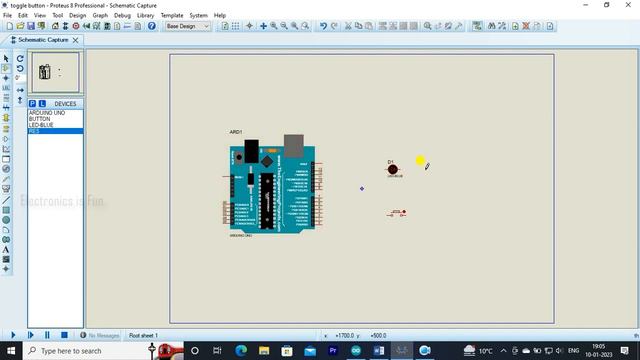Toggle the false origin icon

coord(249,26)
